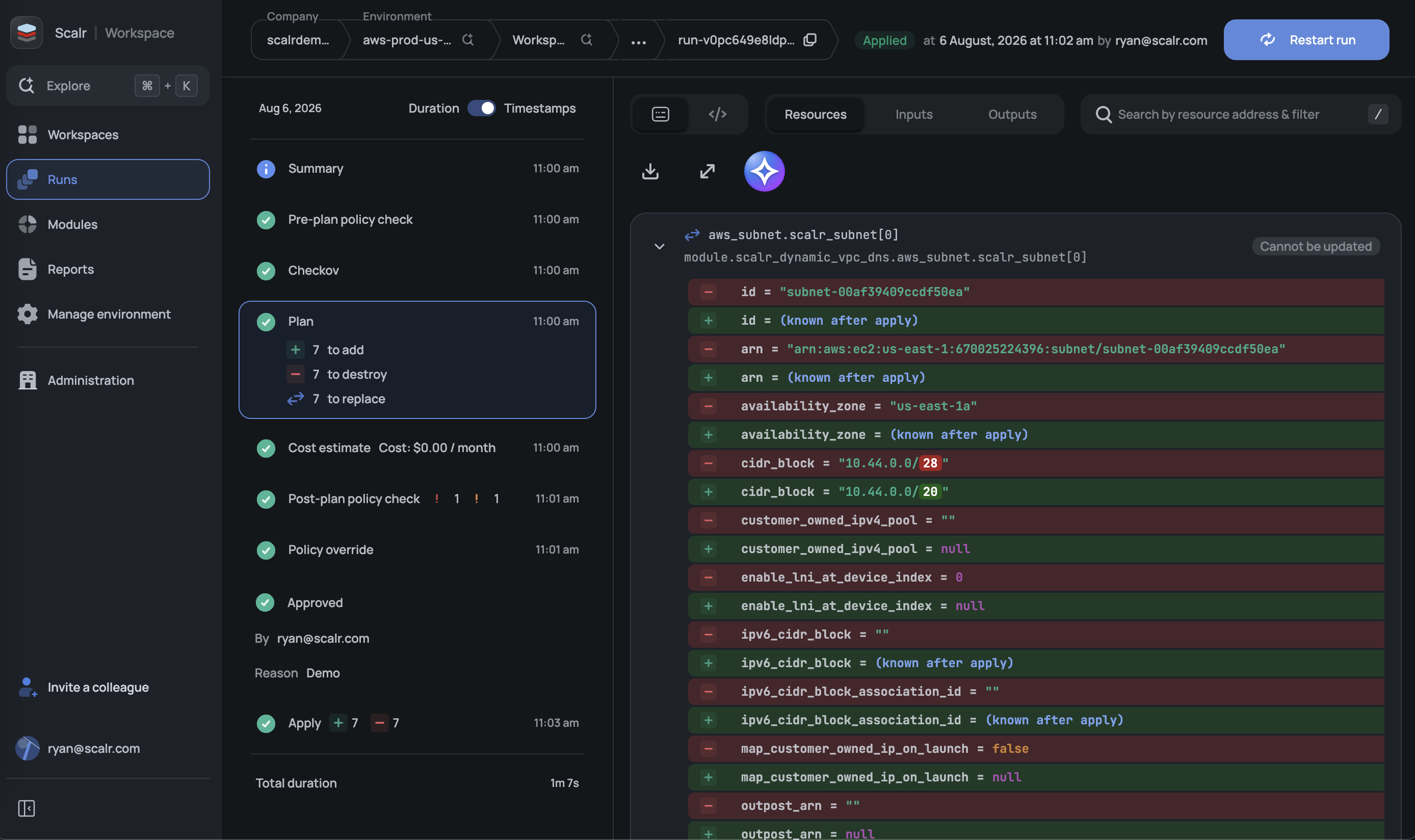Focus the resource address search field

pos(1241,114)
